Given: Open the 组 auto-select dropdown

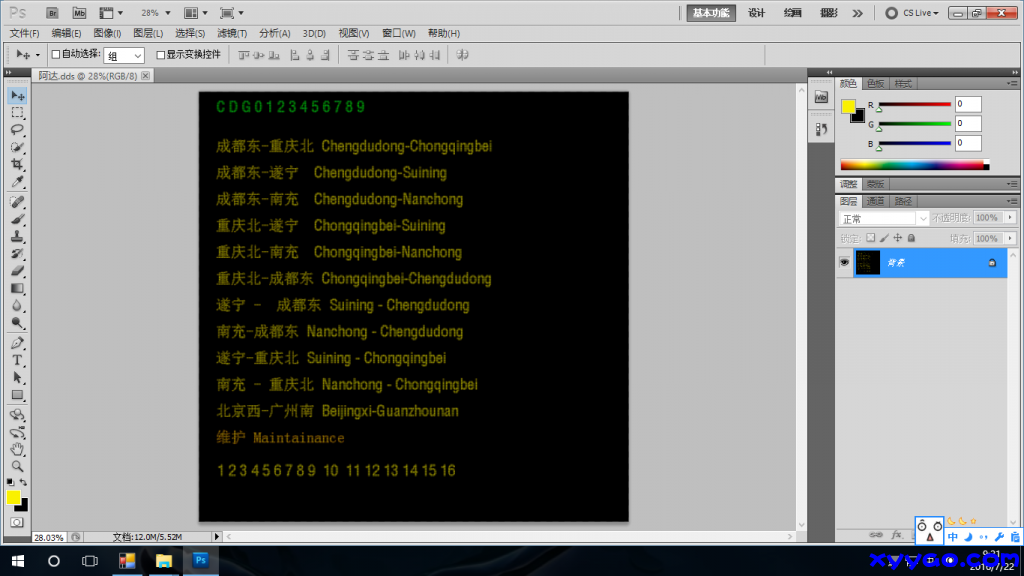Looking at the screenshot, I should [x=124, y=56].
